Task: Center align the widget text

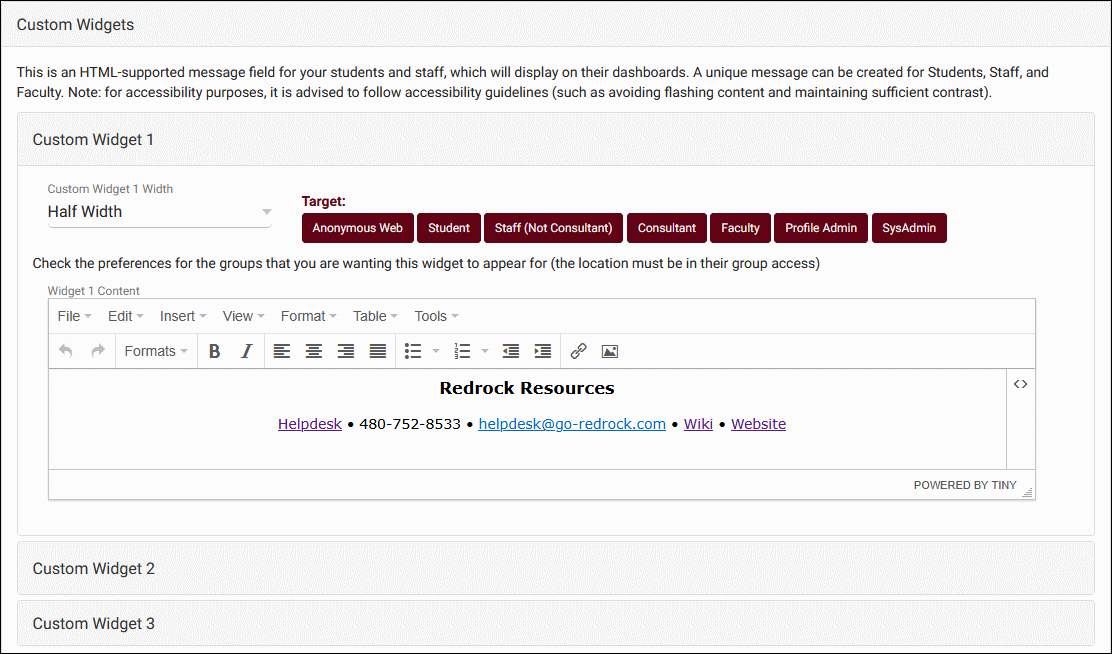Action: pyautogui.click(x=314, y=351)
